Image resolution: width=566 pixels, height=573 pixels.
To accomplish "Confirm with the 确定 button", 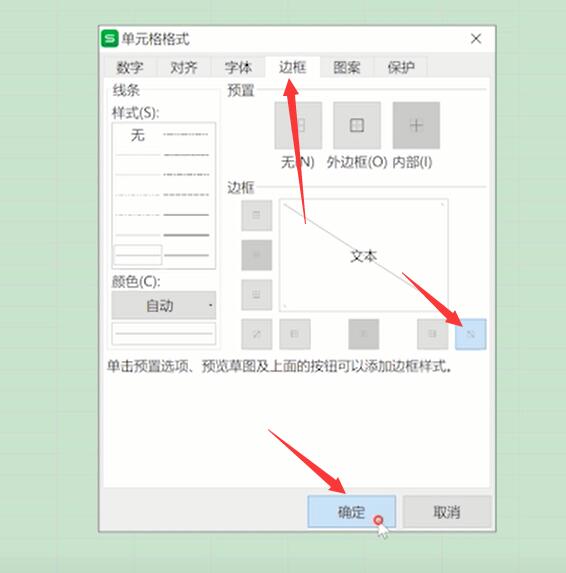I will coord(352,512).
